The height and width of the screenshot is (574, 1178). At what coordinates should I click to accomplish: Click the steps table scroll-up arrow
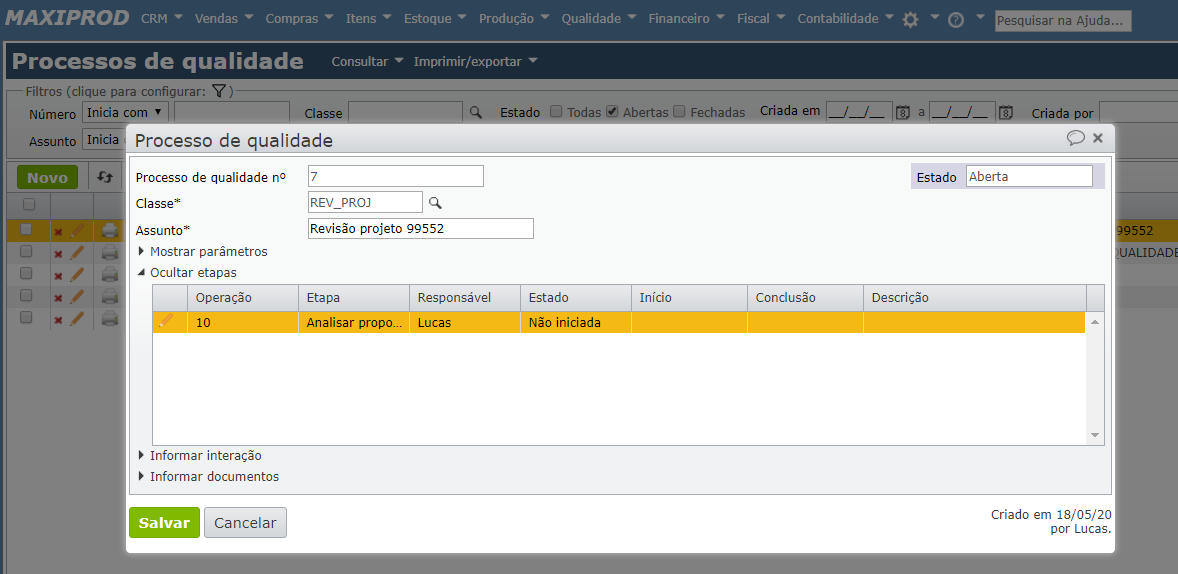1095,322
